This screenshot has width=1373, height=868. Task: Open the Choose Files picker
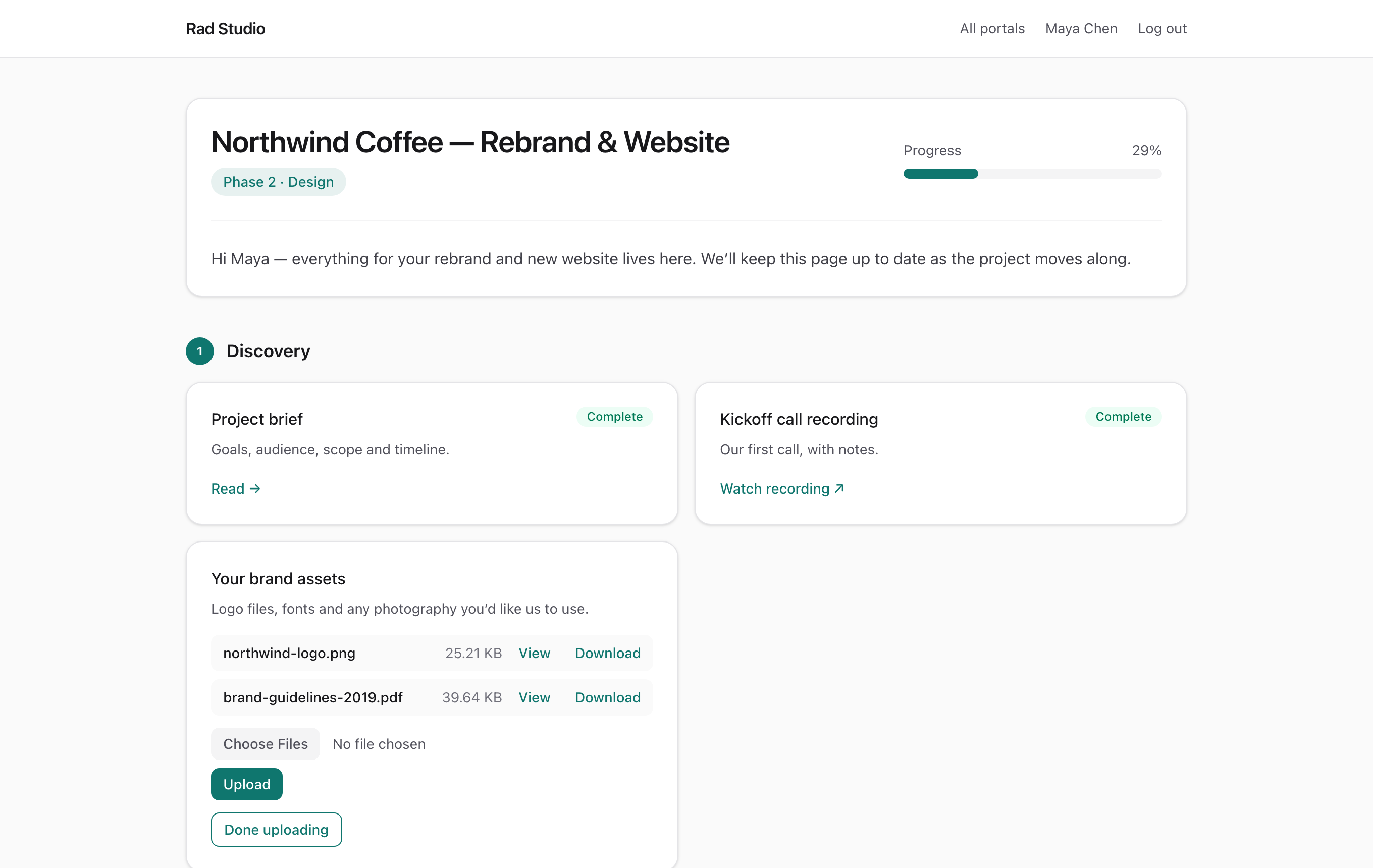tap(265, 744)
